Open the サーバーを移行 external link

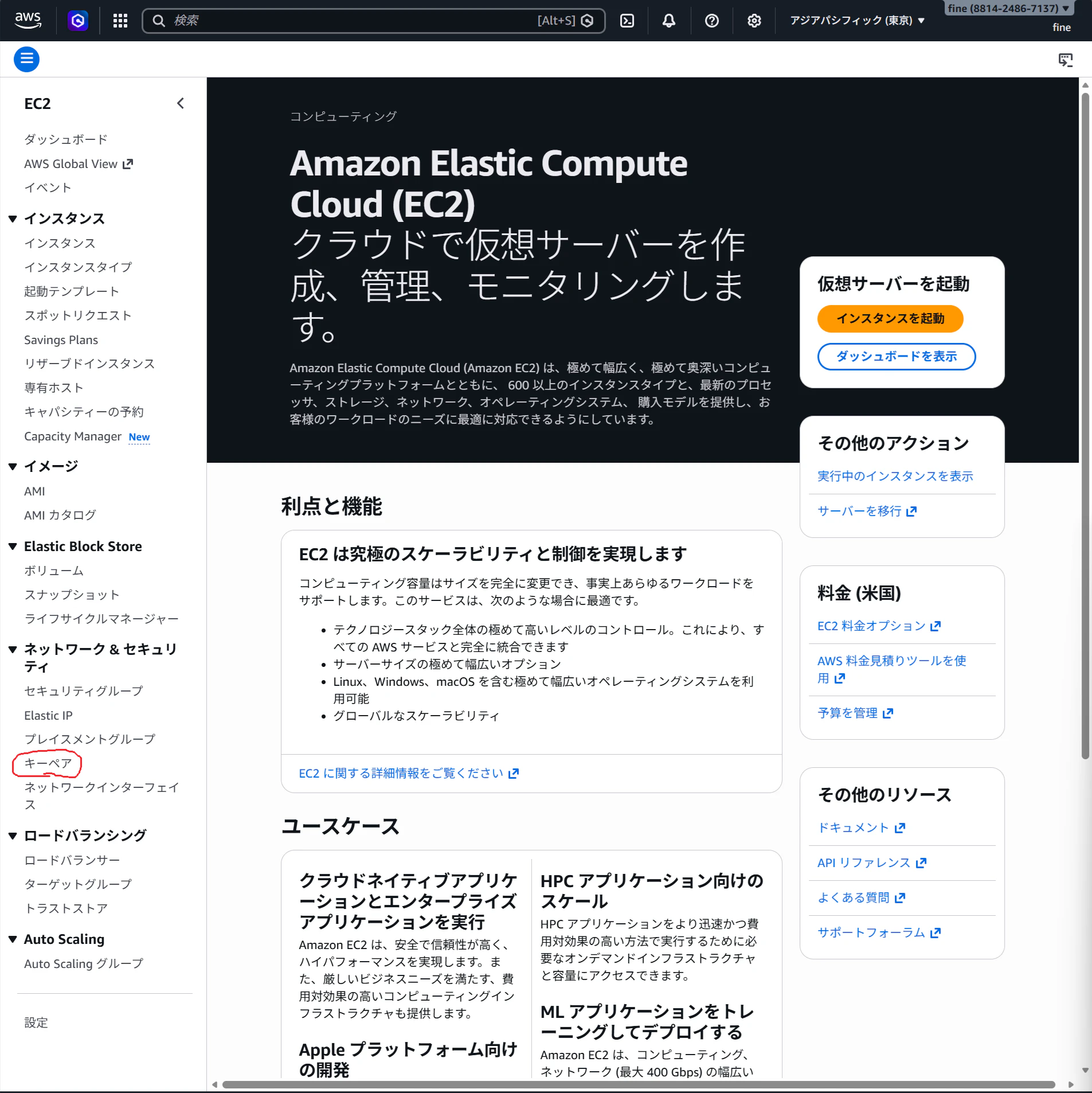tap(867, 511)
